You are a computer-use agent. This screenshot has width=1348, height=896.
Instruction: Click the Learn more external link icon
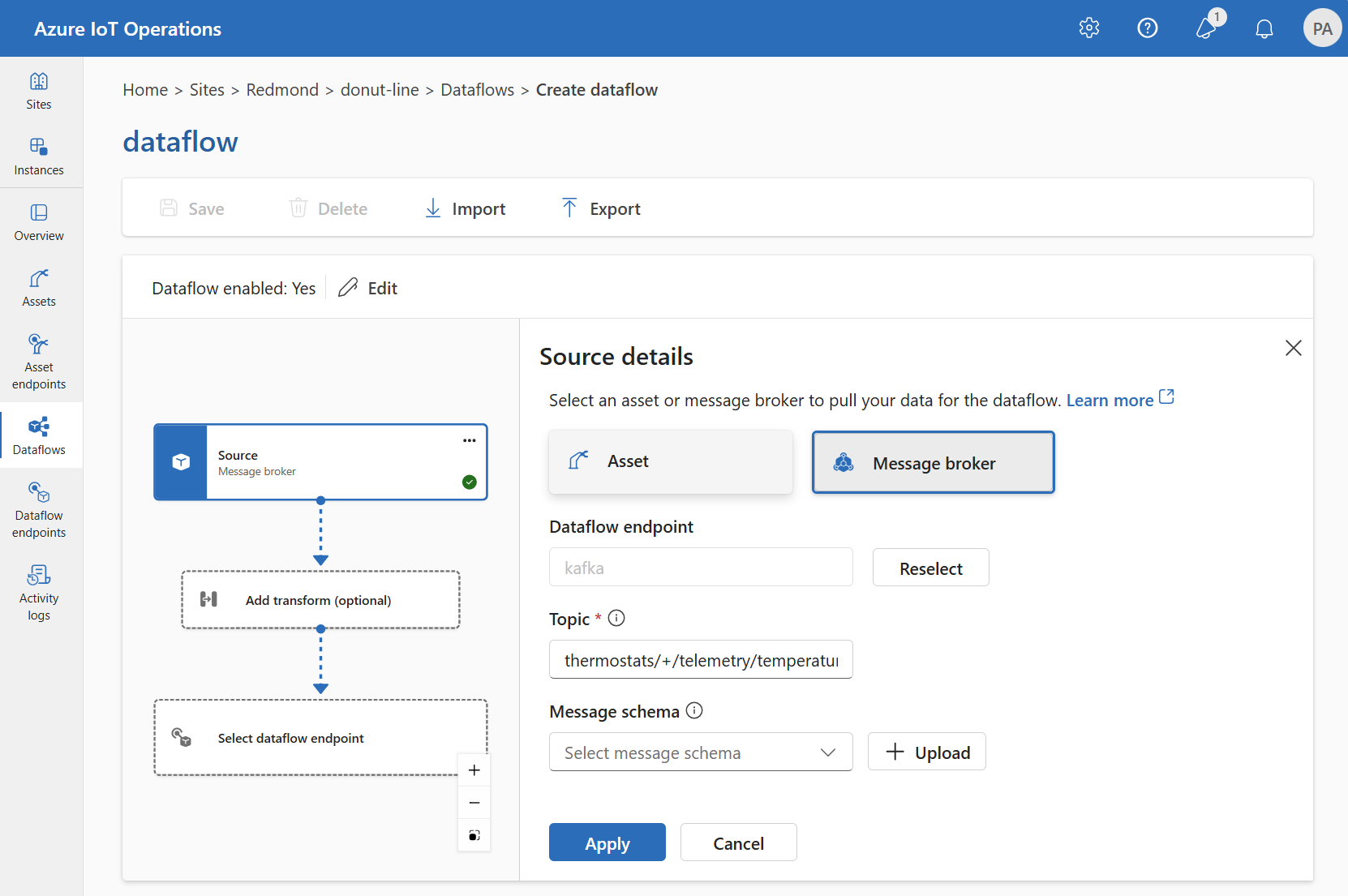point(1166,397)
